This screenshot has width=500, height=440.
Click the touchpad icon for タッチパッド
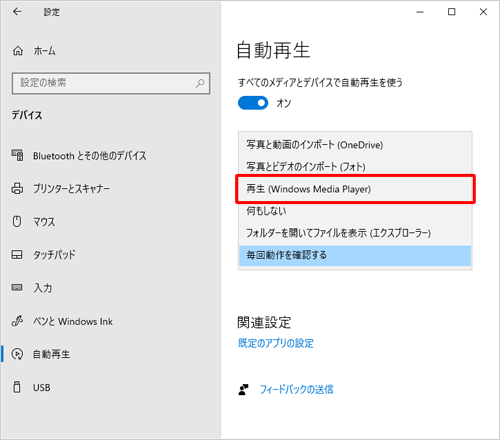[17, 255]
